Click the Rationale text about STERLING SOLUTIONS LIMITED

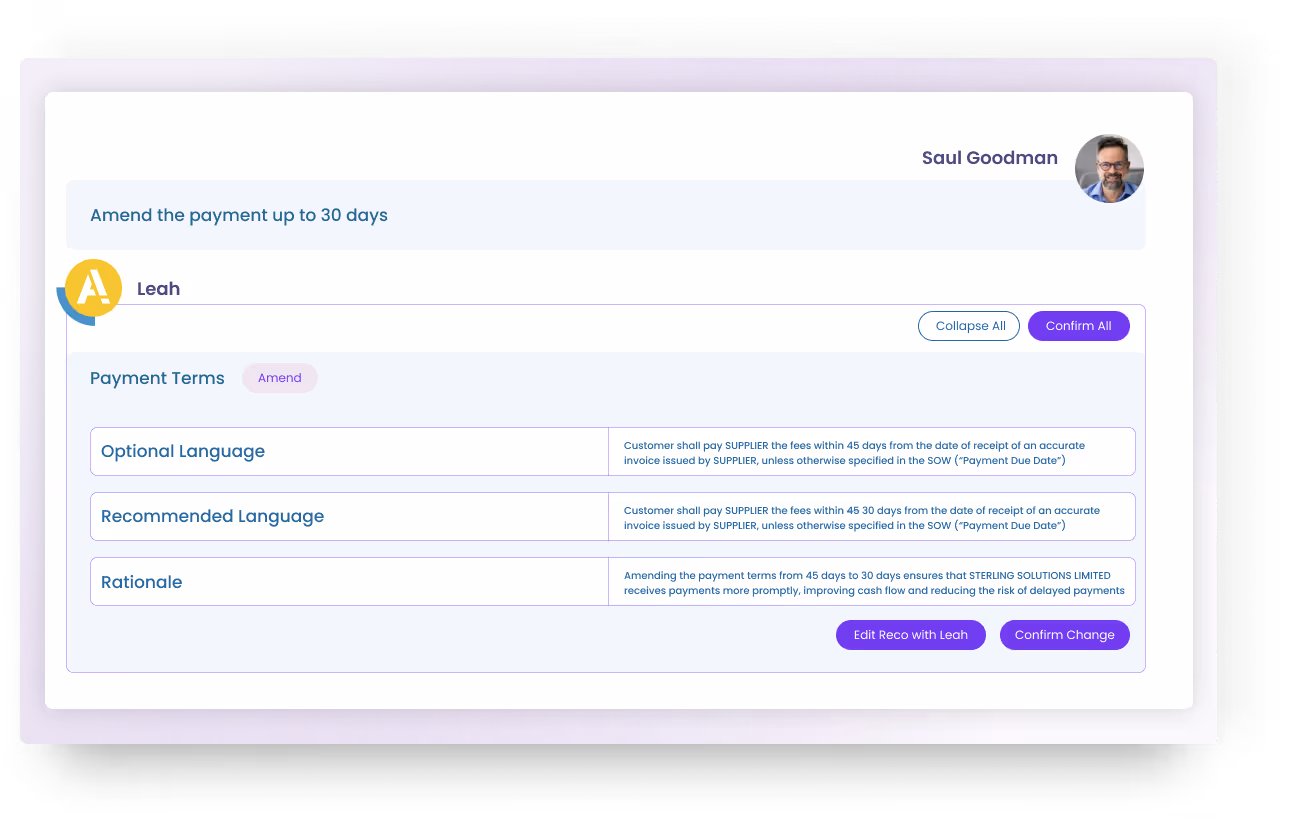click(x=873, y=582)
